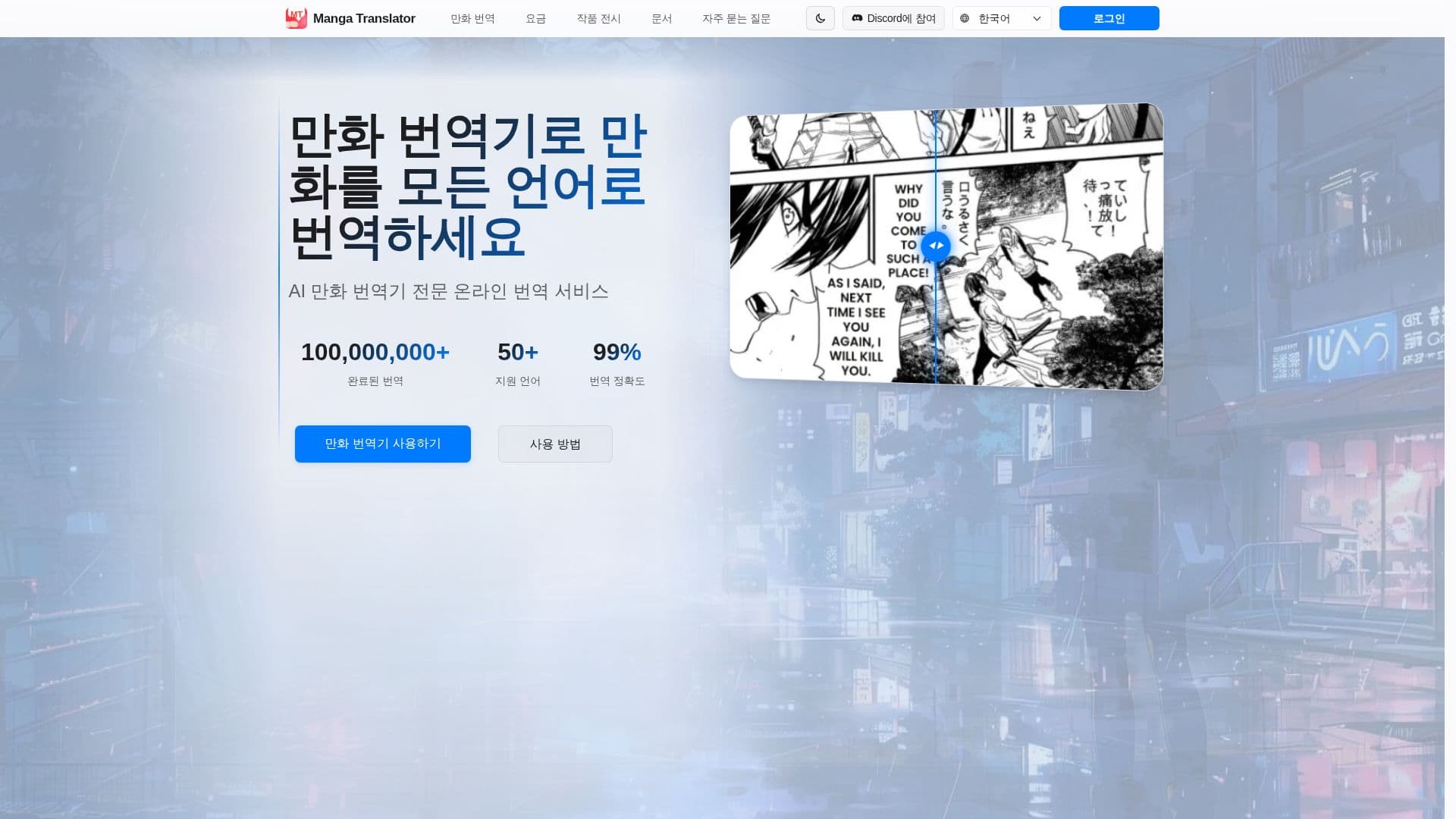Click the 사용 방법 button
Viewport: 1456px width, 819px height.
555,444
